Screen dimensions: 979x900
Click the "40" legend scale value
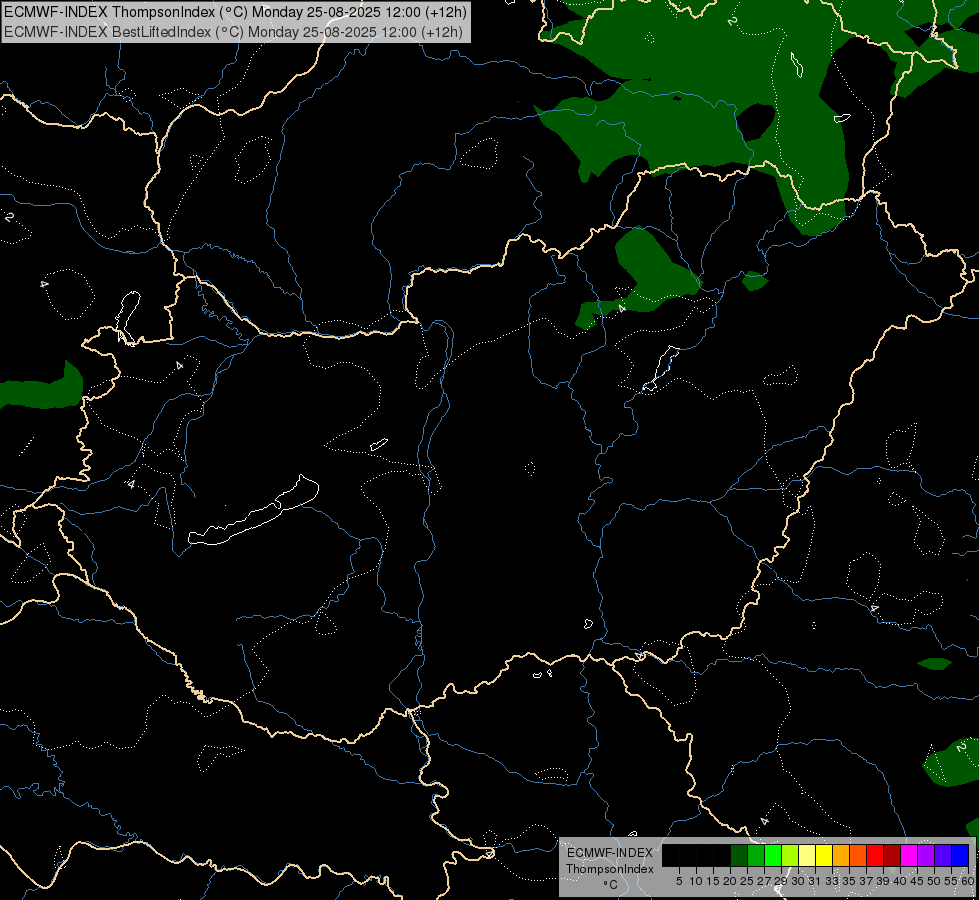pyautogui.click(x=900, y=881)
